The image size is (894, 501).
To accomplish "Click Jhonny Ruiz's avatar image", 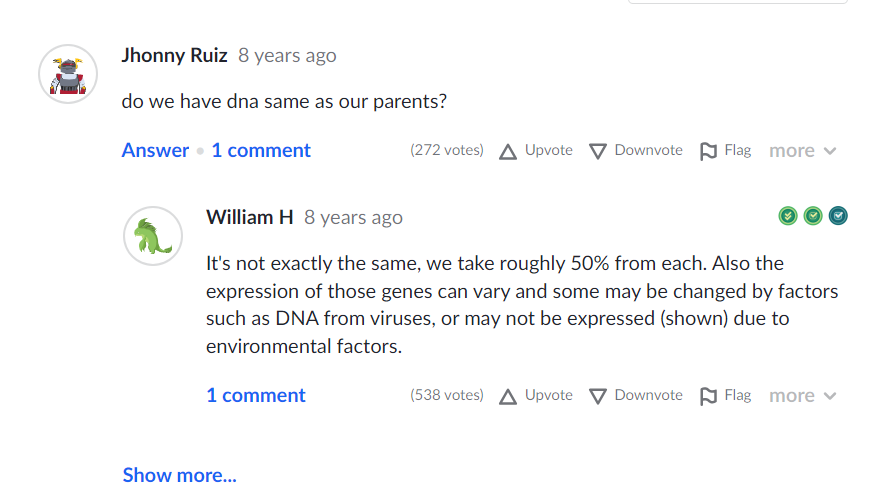I will (68, 74).
